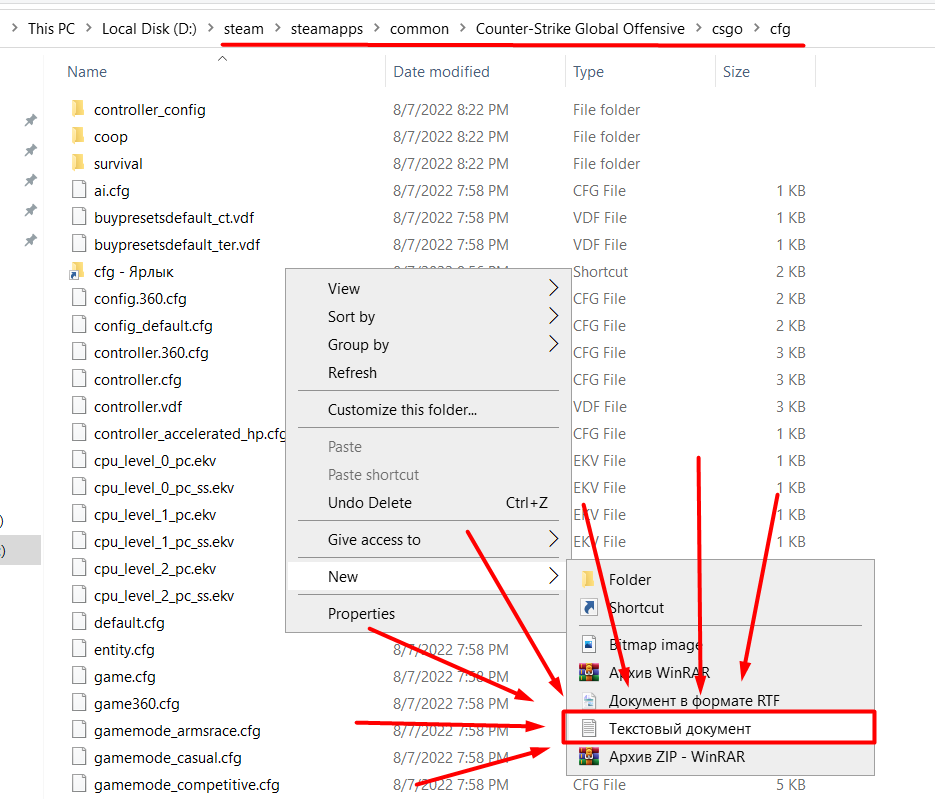The width and height of the screenshot is (935, 799).
Task: Click the controller.vdf file icon
Action: click(x=79, y=405)
